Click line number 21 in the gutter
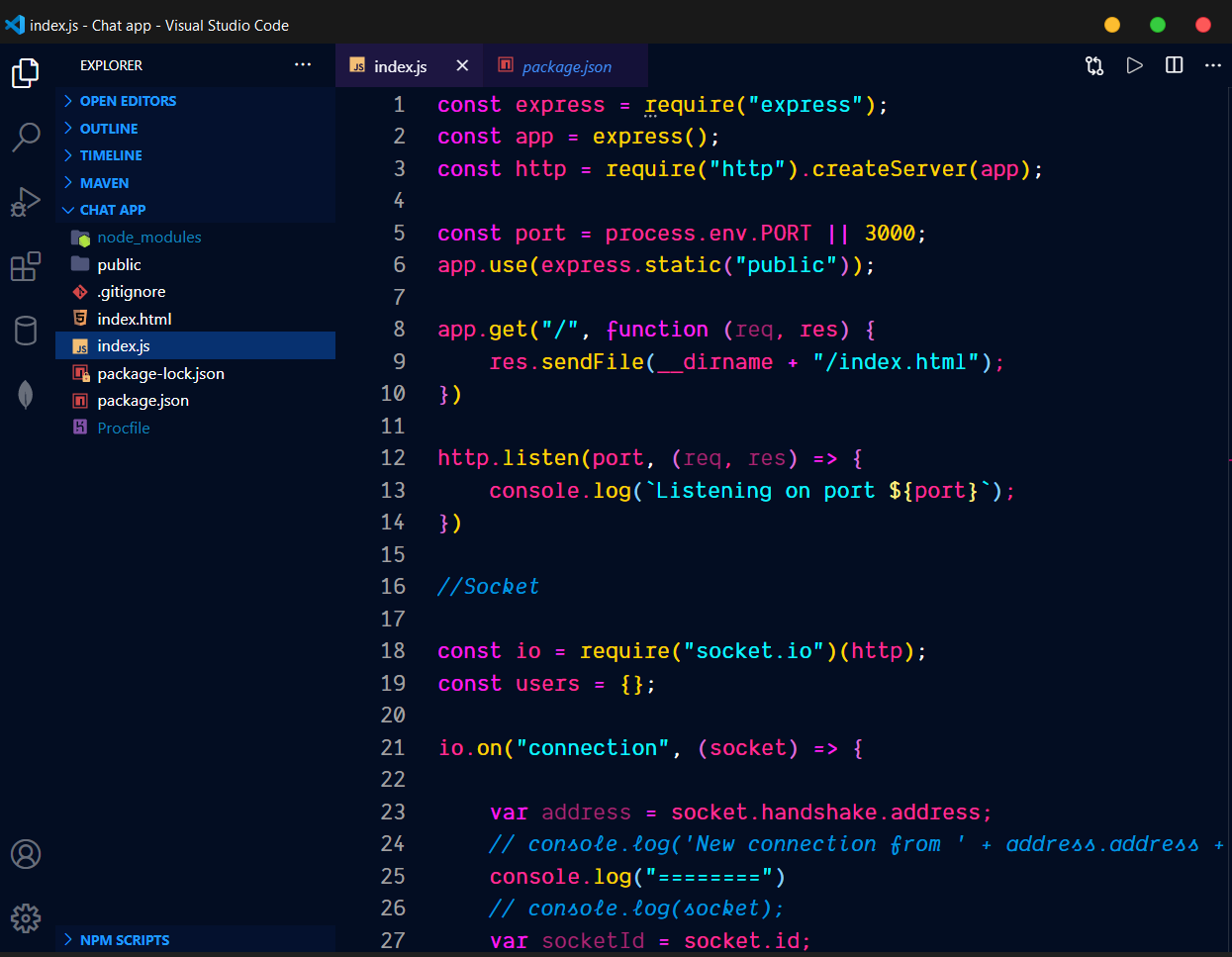Screen dimensions: 1232x957 coord(393,748)
